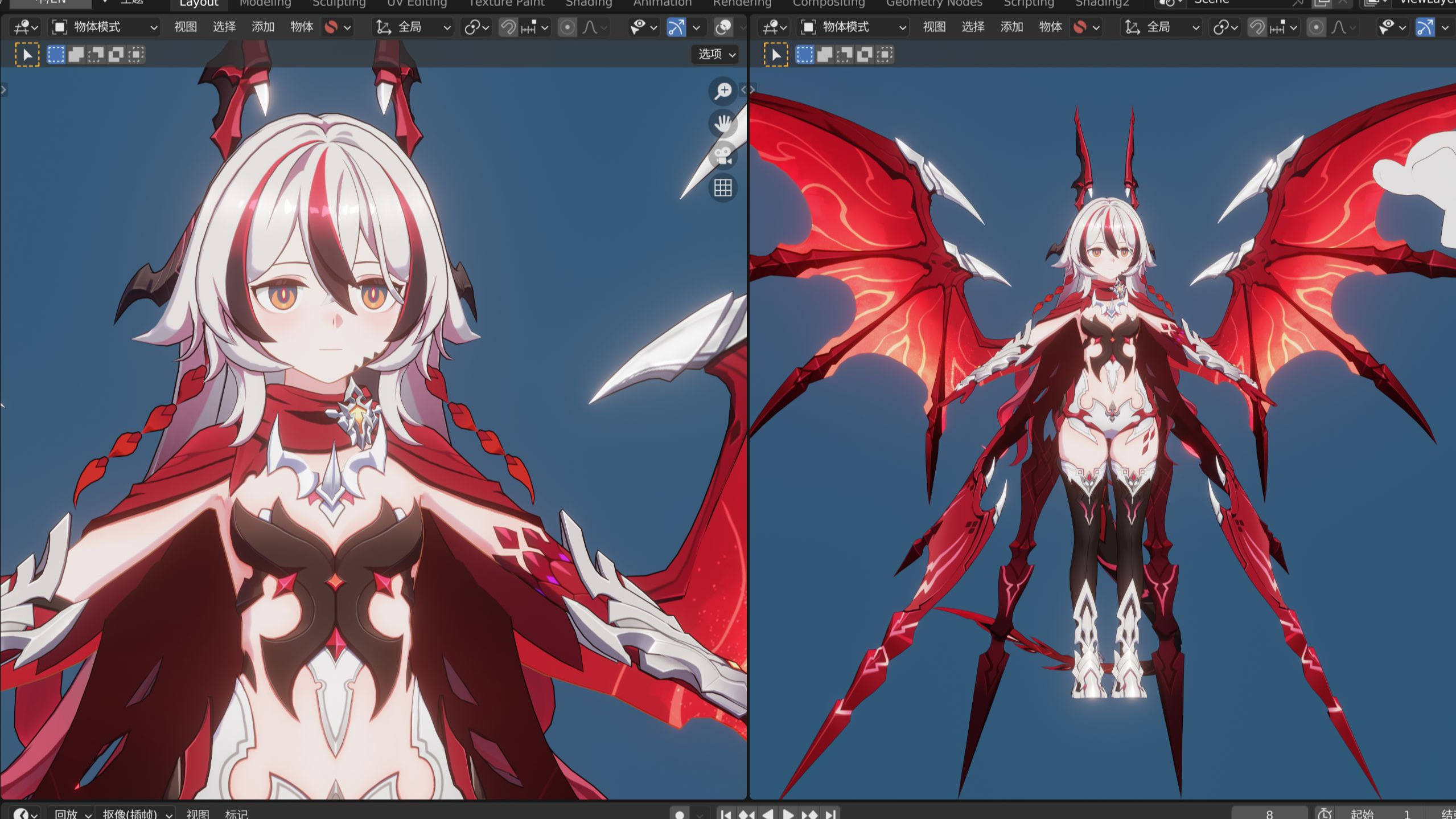Choose subtract selection mode in right viewport
The width and height of the screenshot is (1456, 819).
(x=845, y=55)
